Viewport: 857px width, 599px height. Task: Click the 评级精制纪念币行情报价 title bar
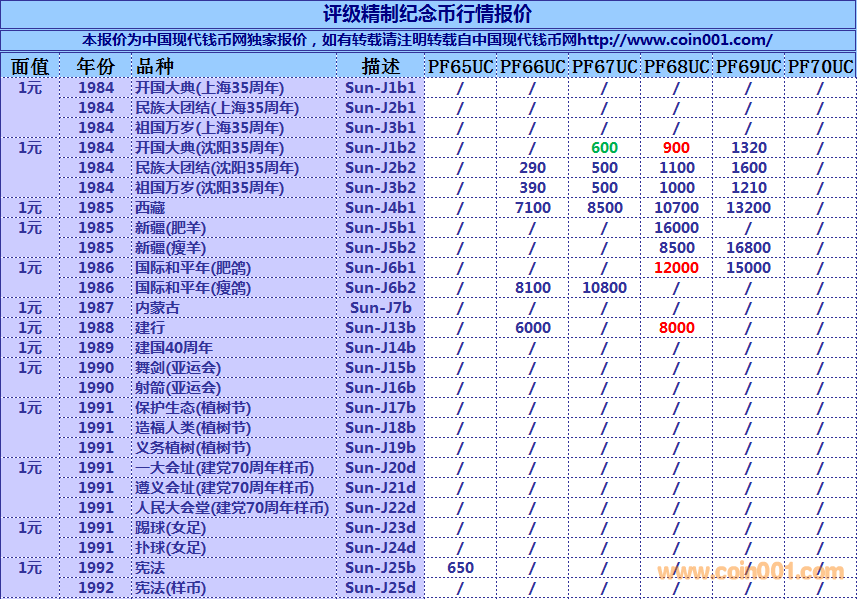428,14
